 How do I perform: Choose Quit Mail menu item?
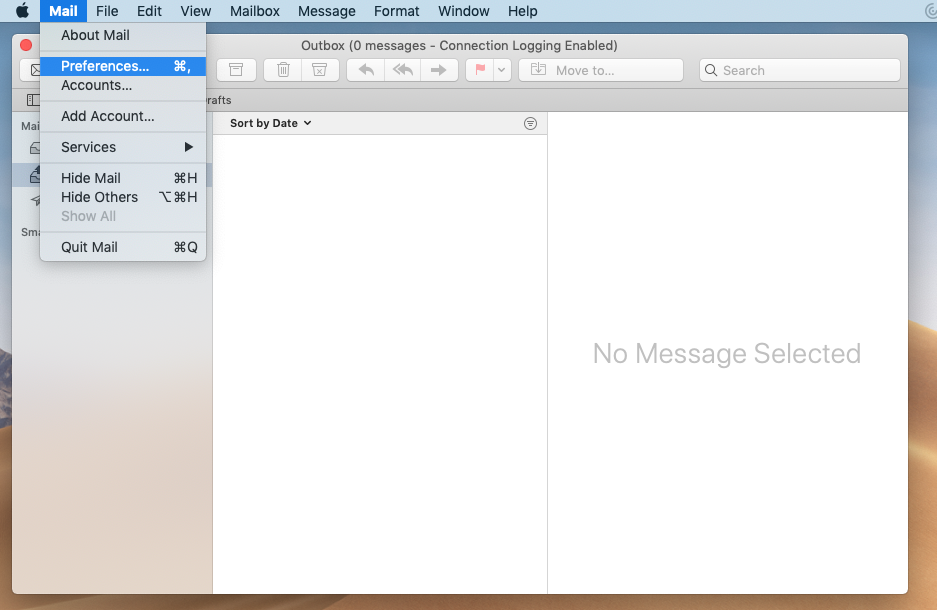[123, 247]
